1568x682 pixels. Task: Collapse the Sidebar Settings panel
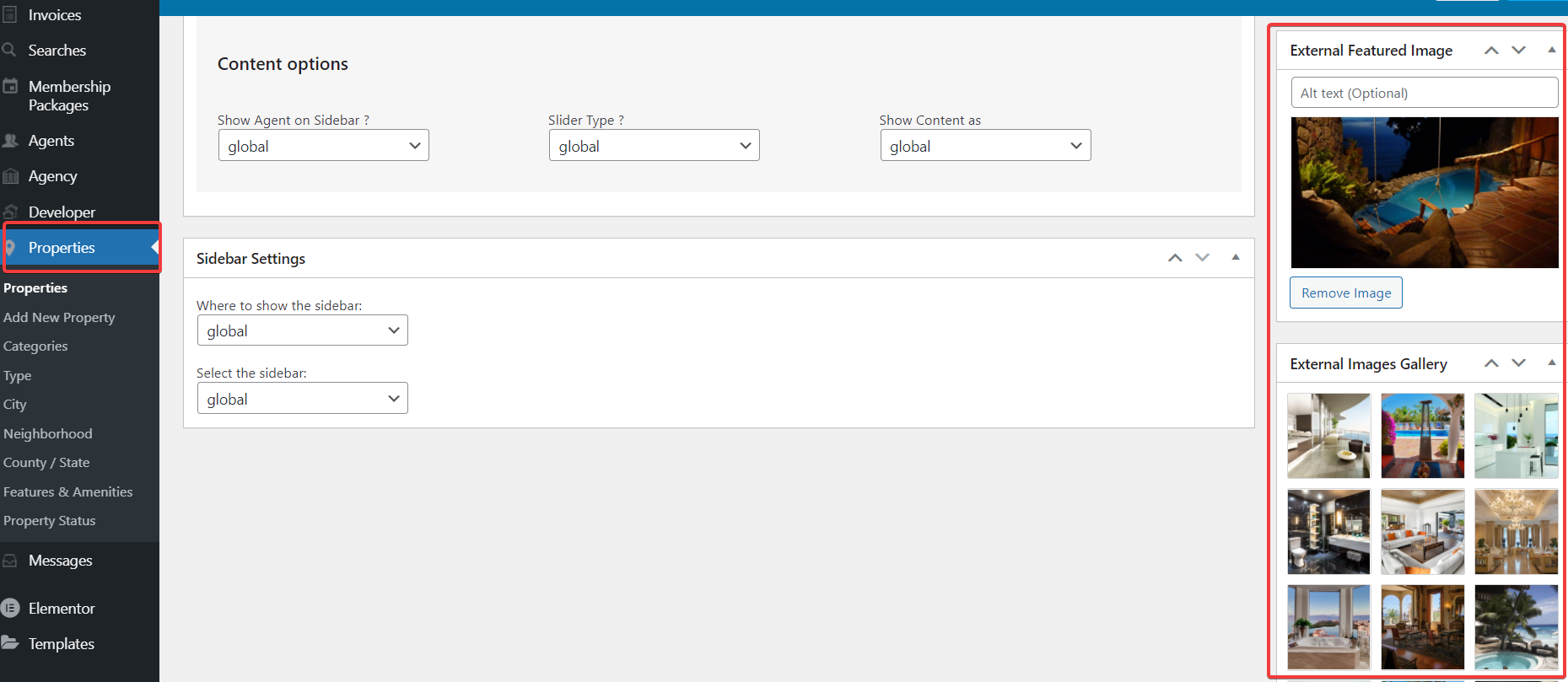tap(1236, 258)
